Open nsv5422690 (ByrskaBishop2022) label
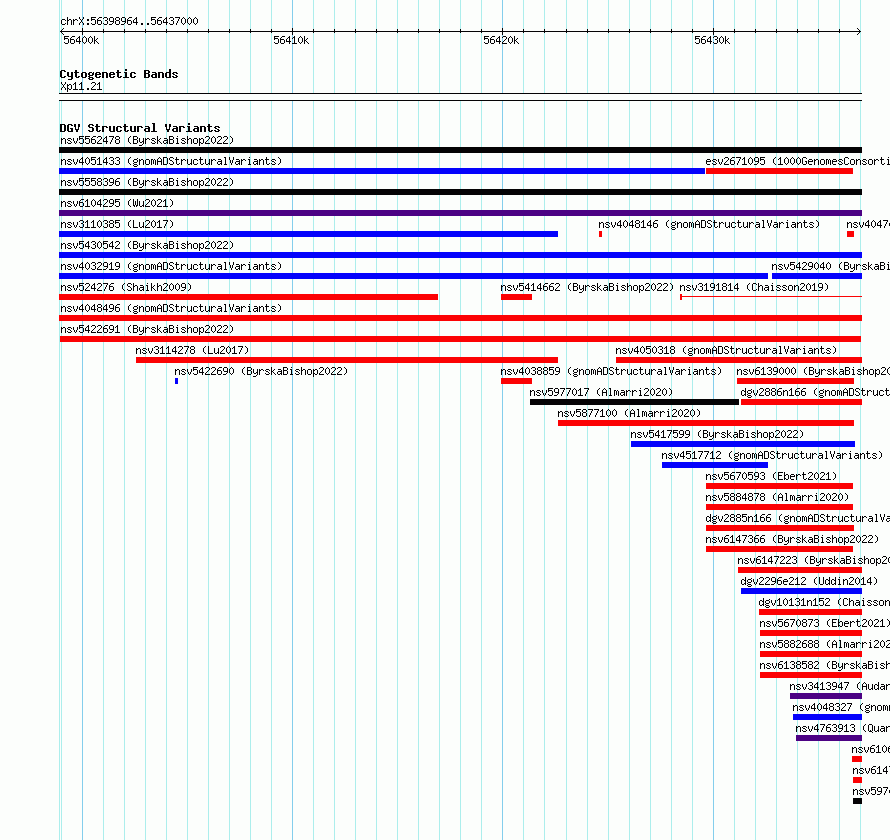The width and height of the screenshot is (890, 840). tap(261, 371)
